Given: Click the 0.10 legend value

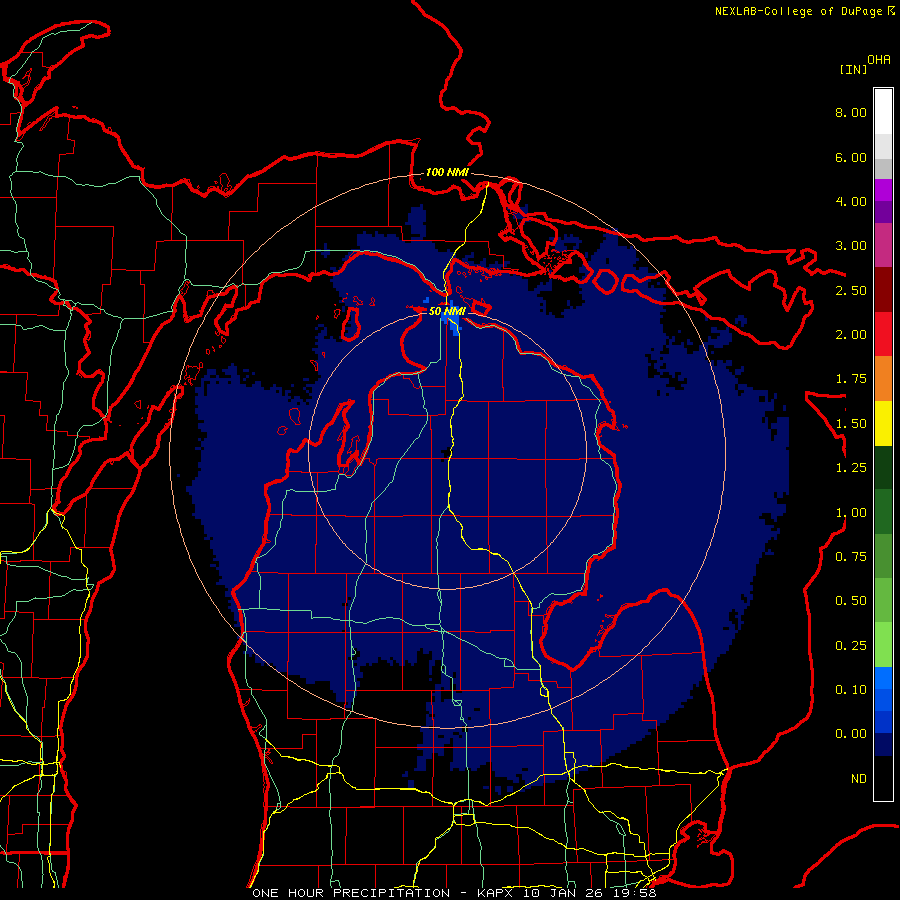Looking at the screenshot, I should [x=851, y=690].
